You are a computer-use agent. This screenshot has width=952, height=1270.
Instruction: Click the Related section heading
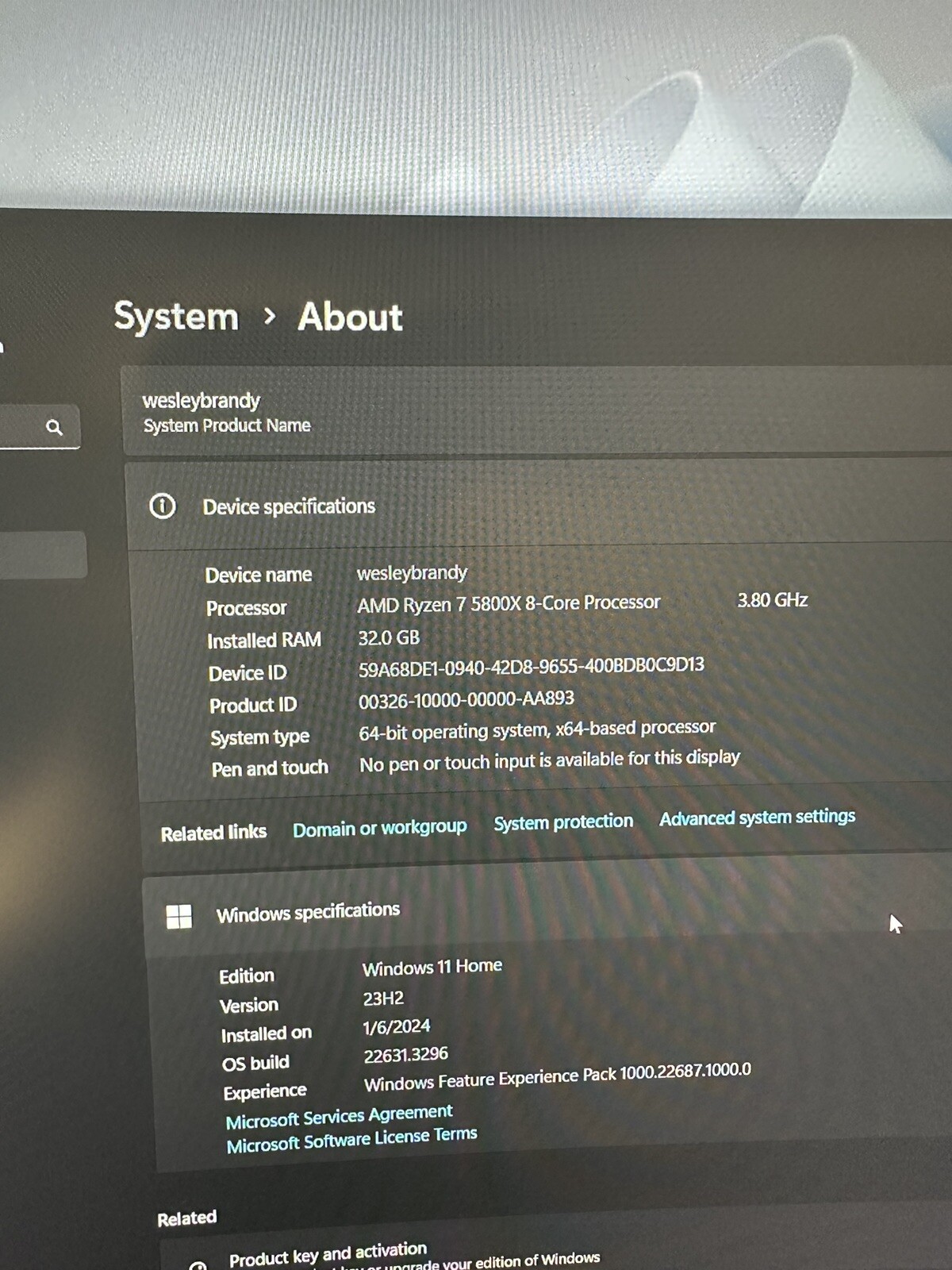point(186,1218)
